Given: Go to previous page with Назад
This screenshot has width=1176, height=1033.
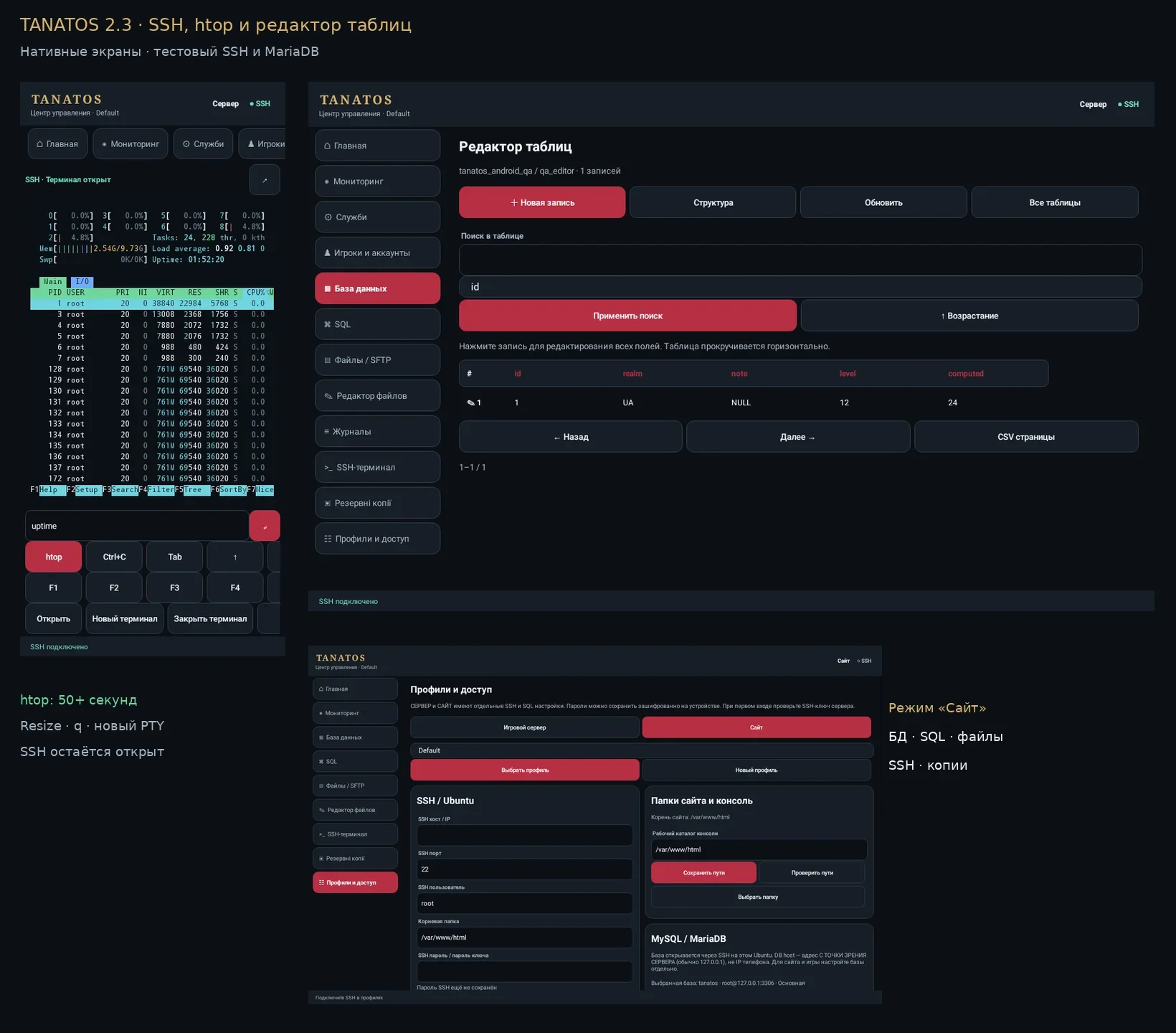Looking at the screenshot, I should (x=571, y=437).
